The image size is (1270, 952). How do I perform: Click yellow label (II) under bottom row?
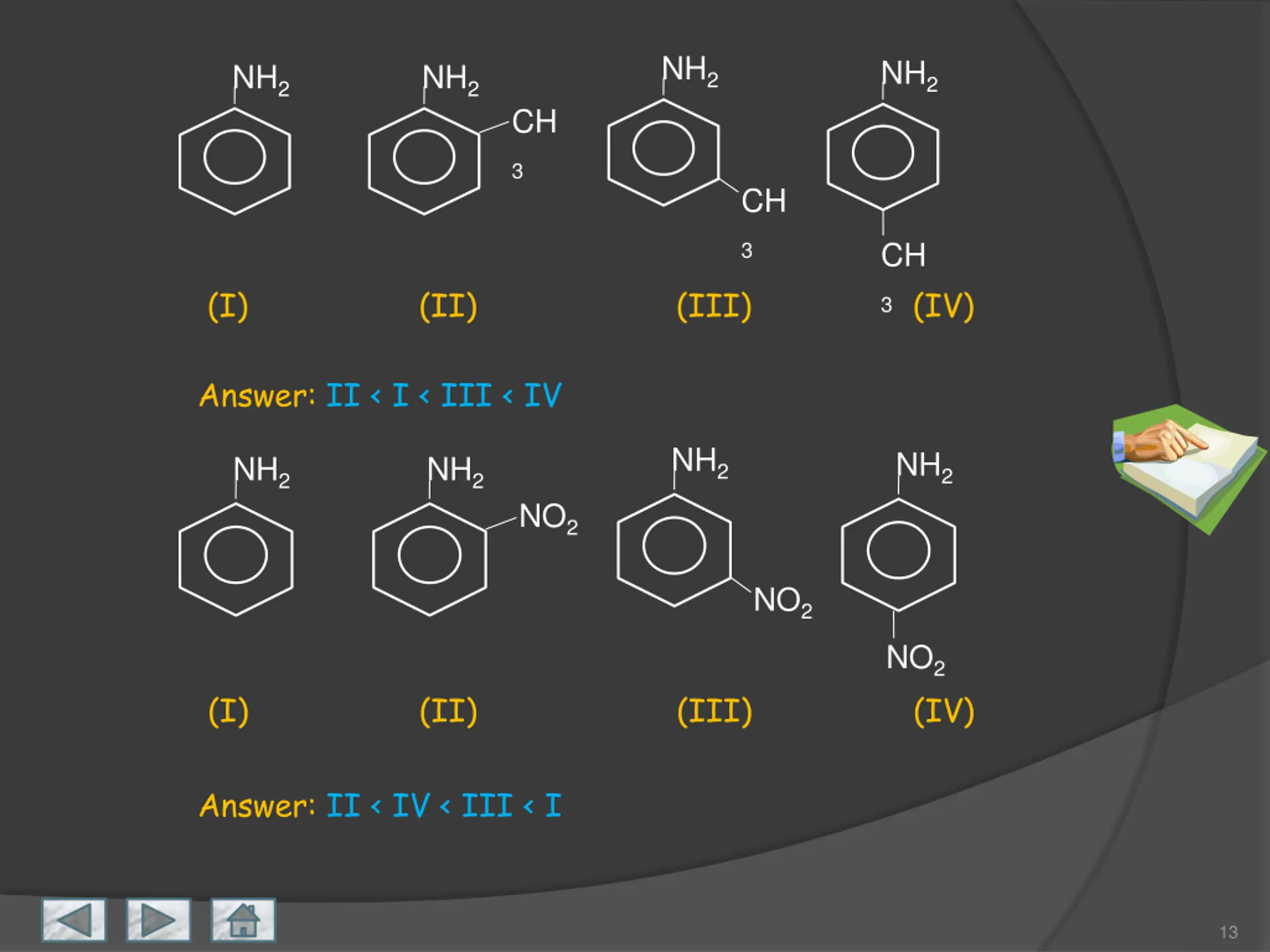[448, 712]
